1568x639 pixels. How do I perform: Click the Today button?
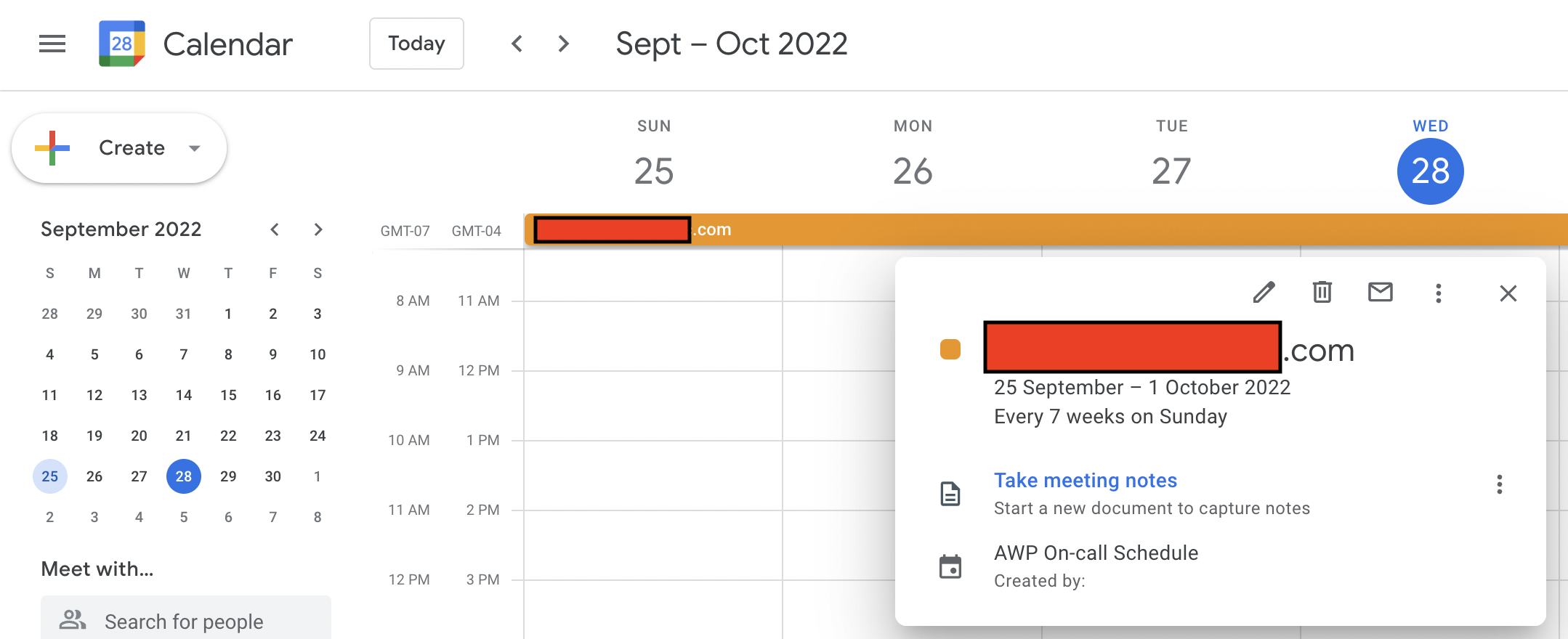[416, 44]
